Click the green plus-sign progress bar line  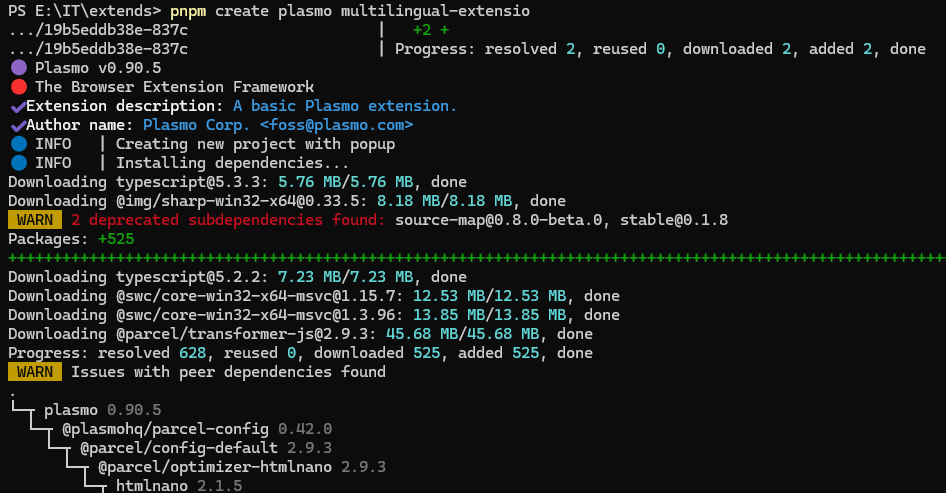pyautogui.click(x=470, y=258)
